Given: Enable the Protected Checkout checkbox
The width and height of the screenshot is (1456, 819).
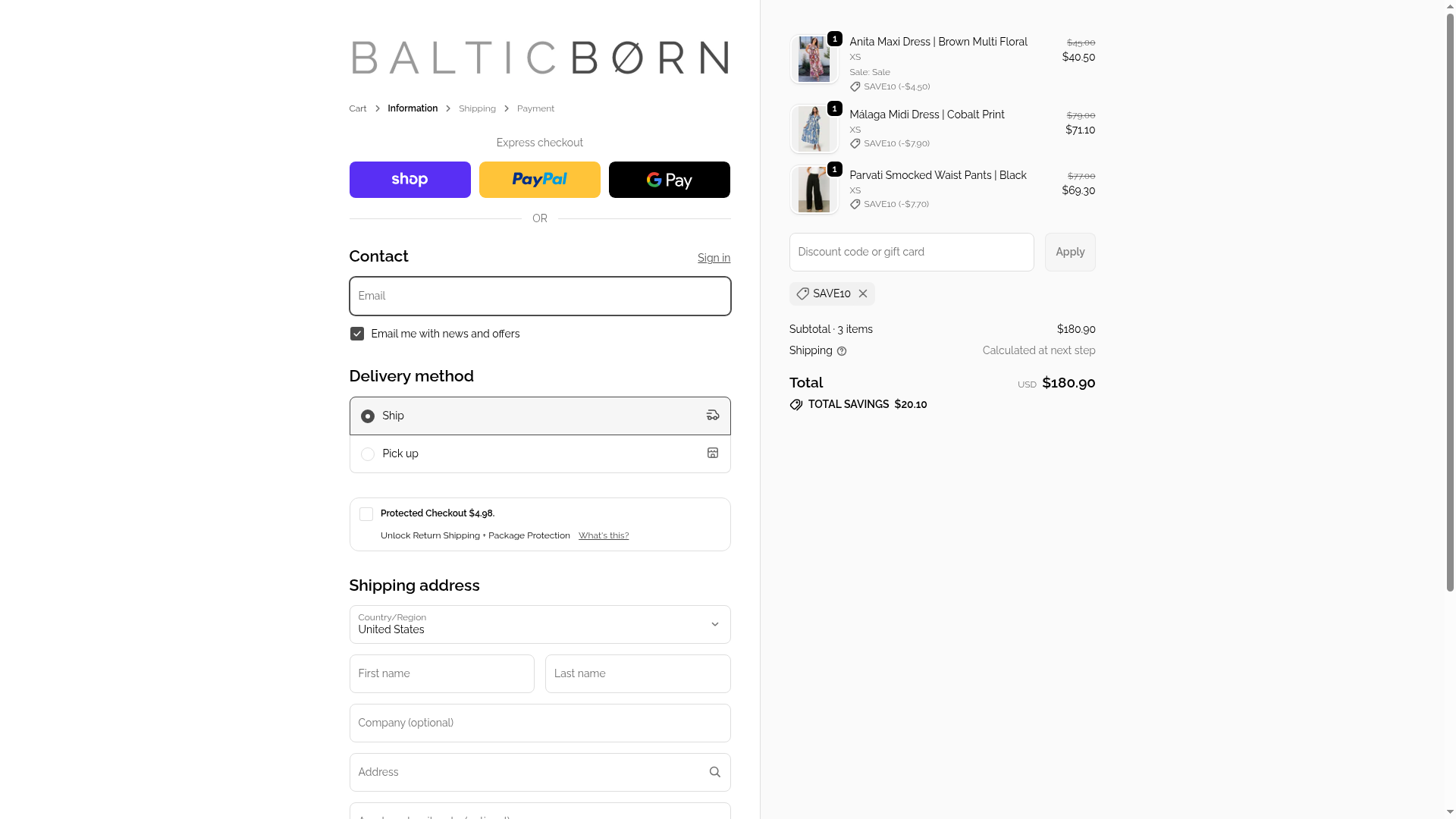Looking at the screenshot, I should tap(366, 514).
